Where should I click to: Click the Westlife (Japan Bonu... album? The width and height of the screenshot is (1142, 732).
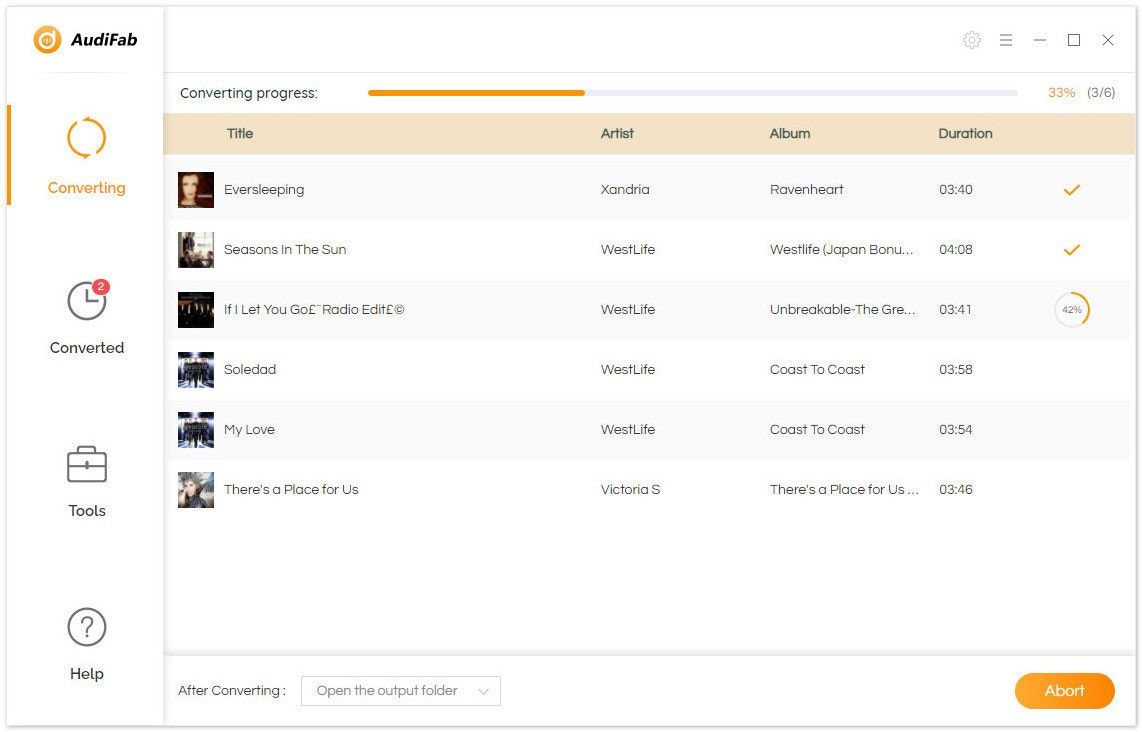[841, 249]
